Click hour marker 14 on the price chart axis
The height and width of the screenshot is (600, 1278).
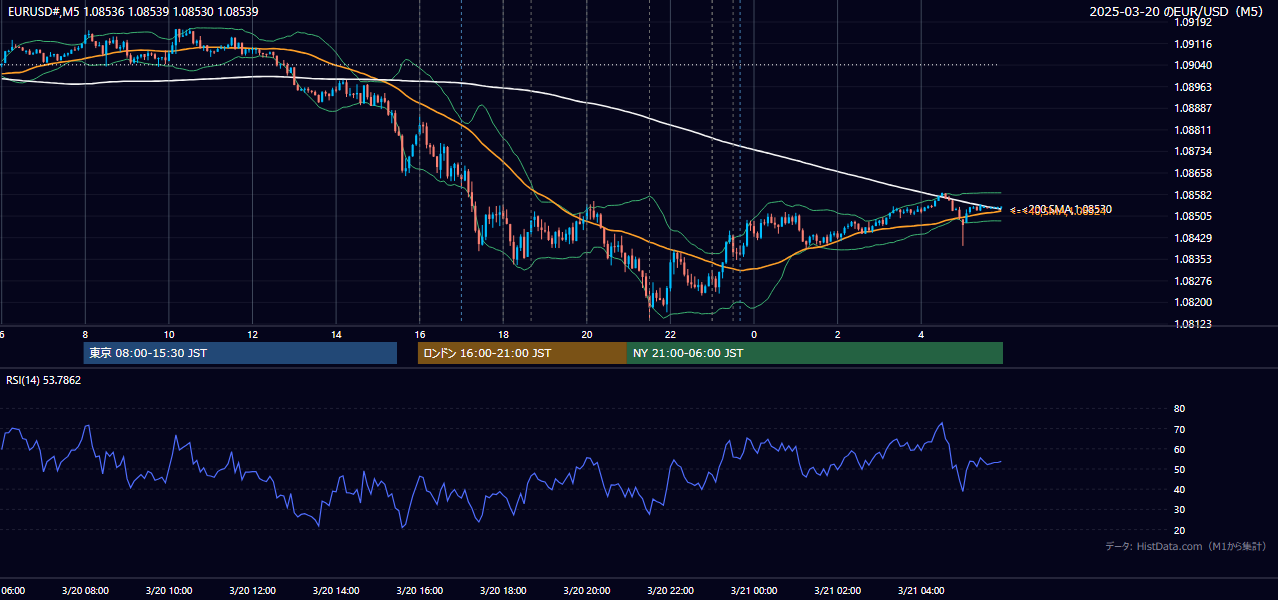(336, 335)
